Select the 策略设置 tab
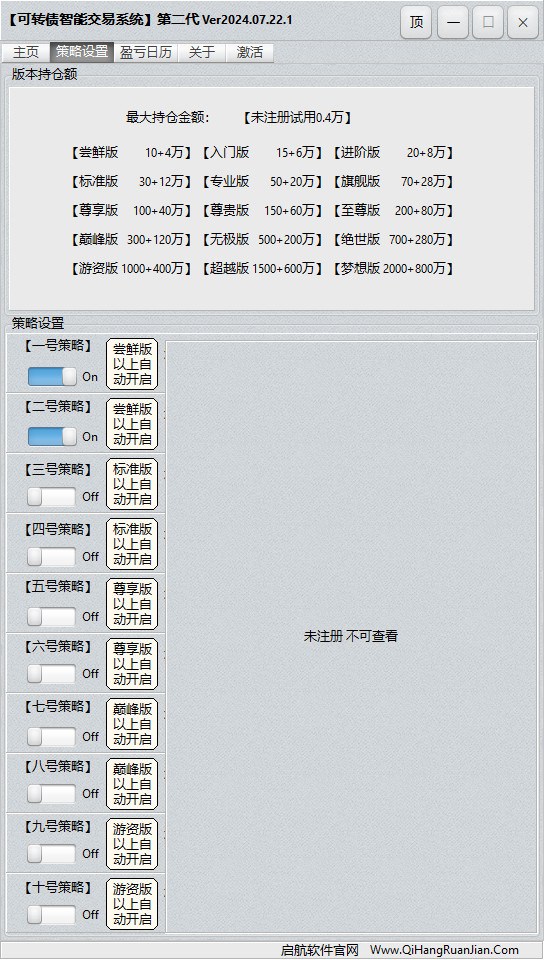 82,53
